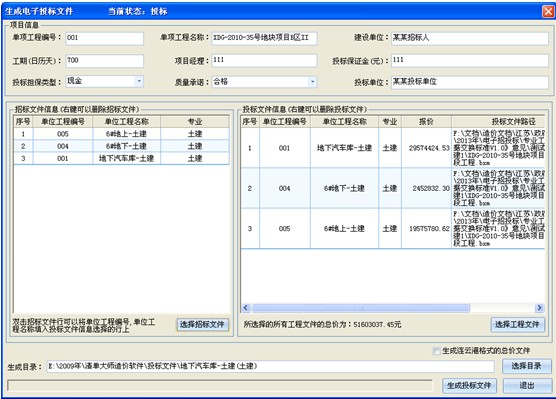Click the 选择目录 button
The width and height of the screenshot is (556, 399).
click(x=527, y=366)
